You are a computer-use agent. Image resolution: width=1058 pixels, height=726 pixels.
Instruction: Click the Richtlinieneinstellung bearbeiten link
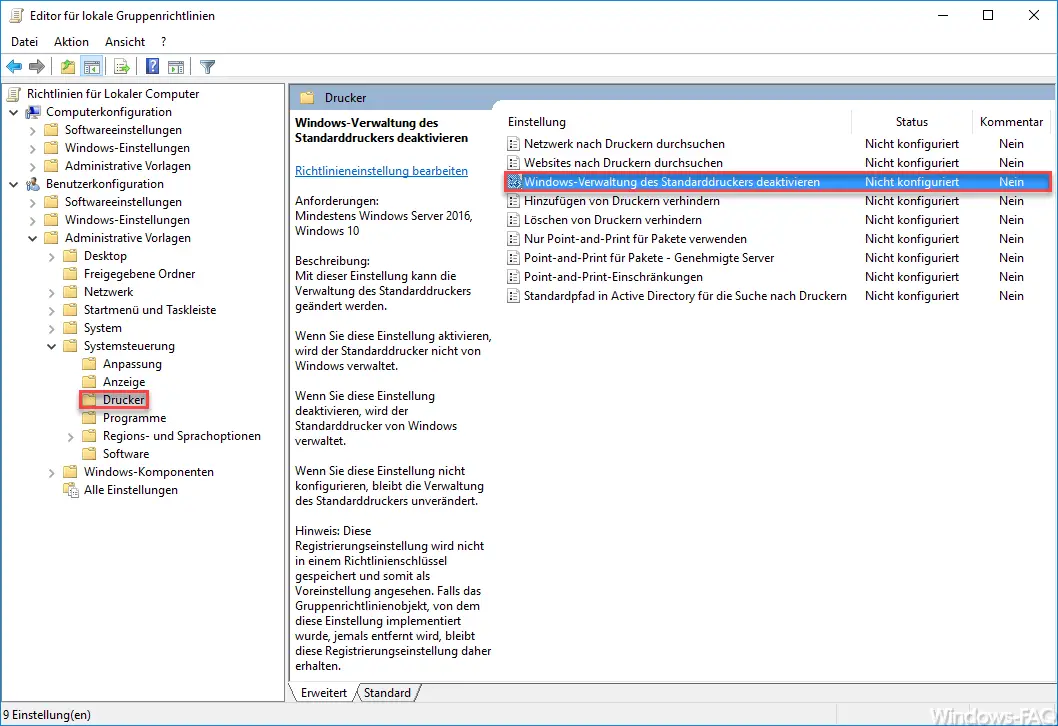381,171
